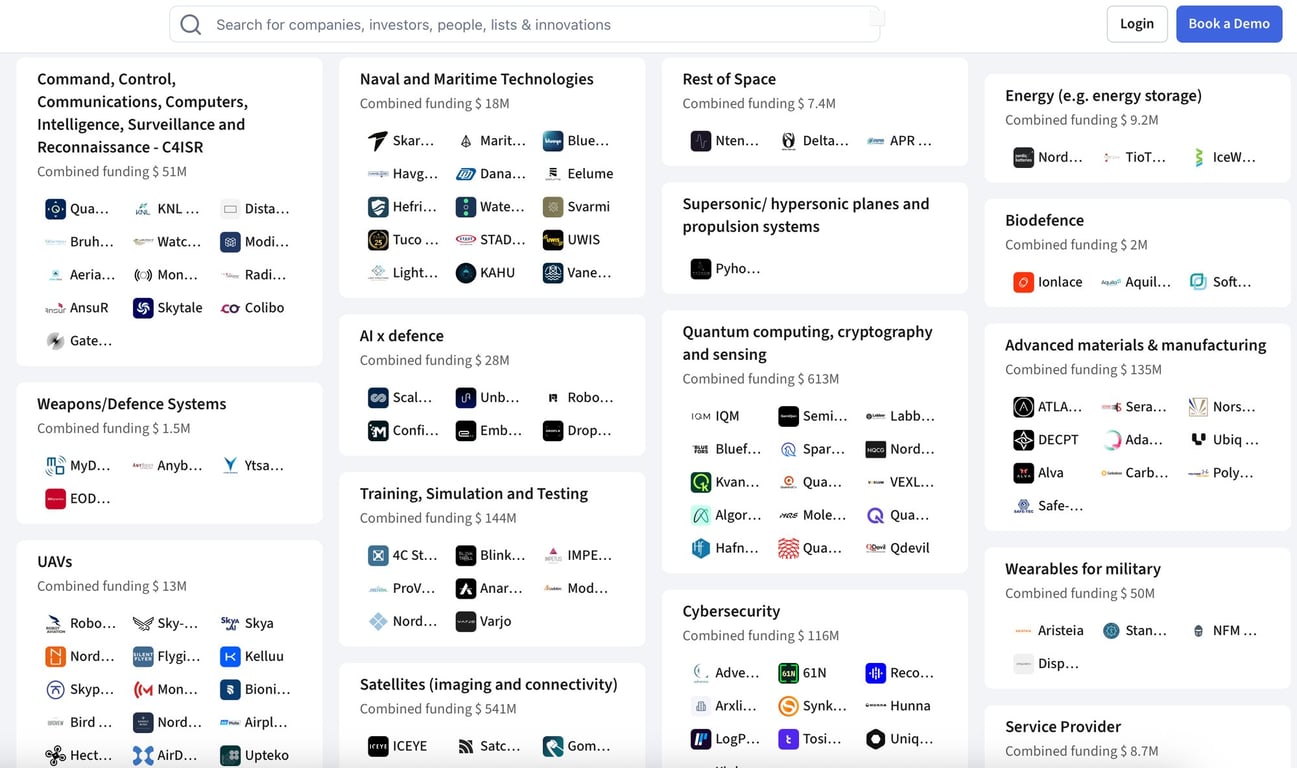This screenshot has width=1297, height=768.
Task: Click the 'Service Provider' heading
Action: pos(1063,727)
